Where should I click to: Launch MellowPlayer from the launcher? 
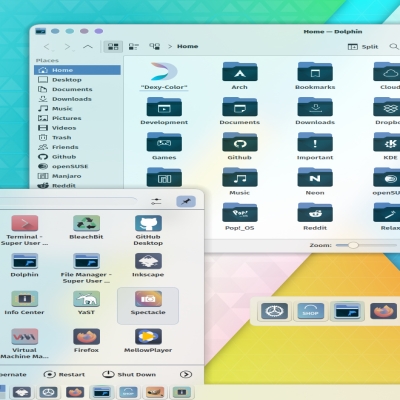click(148, 340)
